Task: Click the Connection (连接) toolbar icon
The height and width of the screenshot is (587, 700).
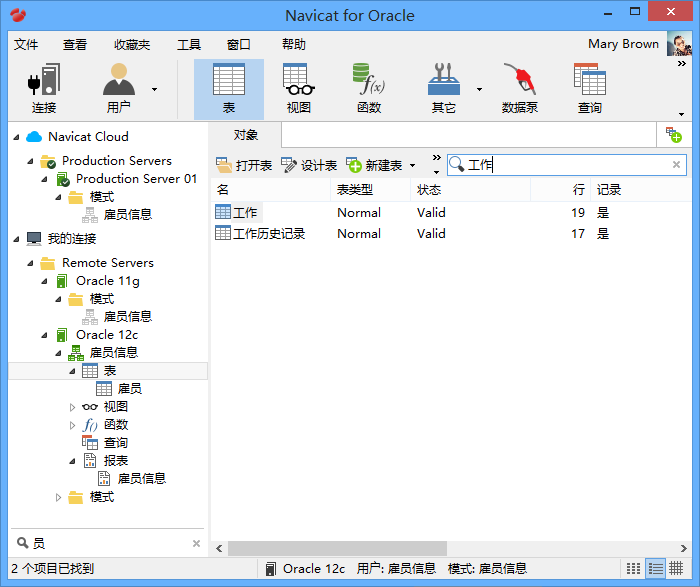Action: click(x=44, y=89)
